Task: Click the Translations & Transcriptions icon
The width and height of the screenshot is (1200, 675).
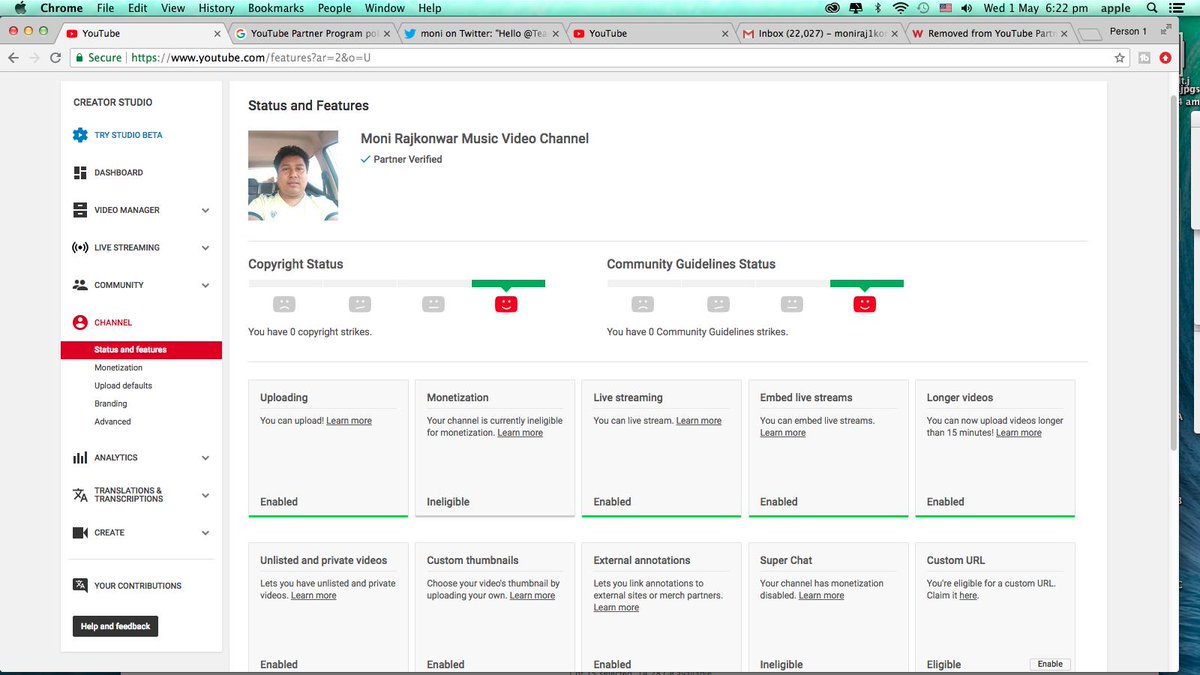Action: (80, 495)
